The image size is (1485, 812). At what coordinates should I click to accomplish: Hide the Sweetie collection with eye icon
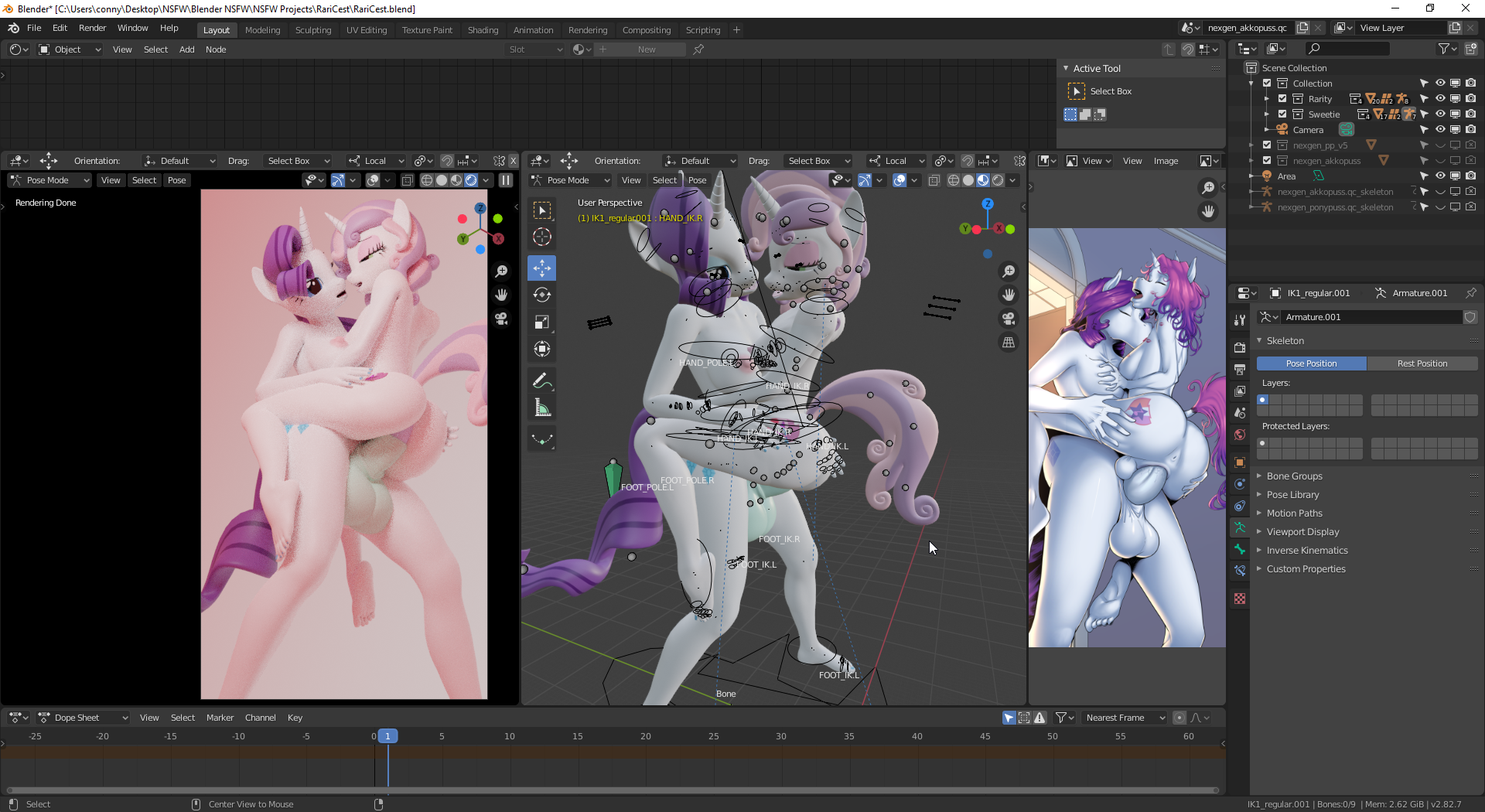[1440, 114]
